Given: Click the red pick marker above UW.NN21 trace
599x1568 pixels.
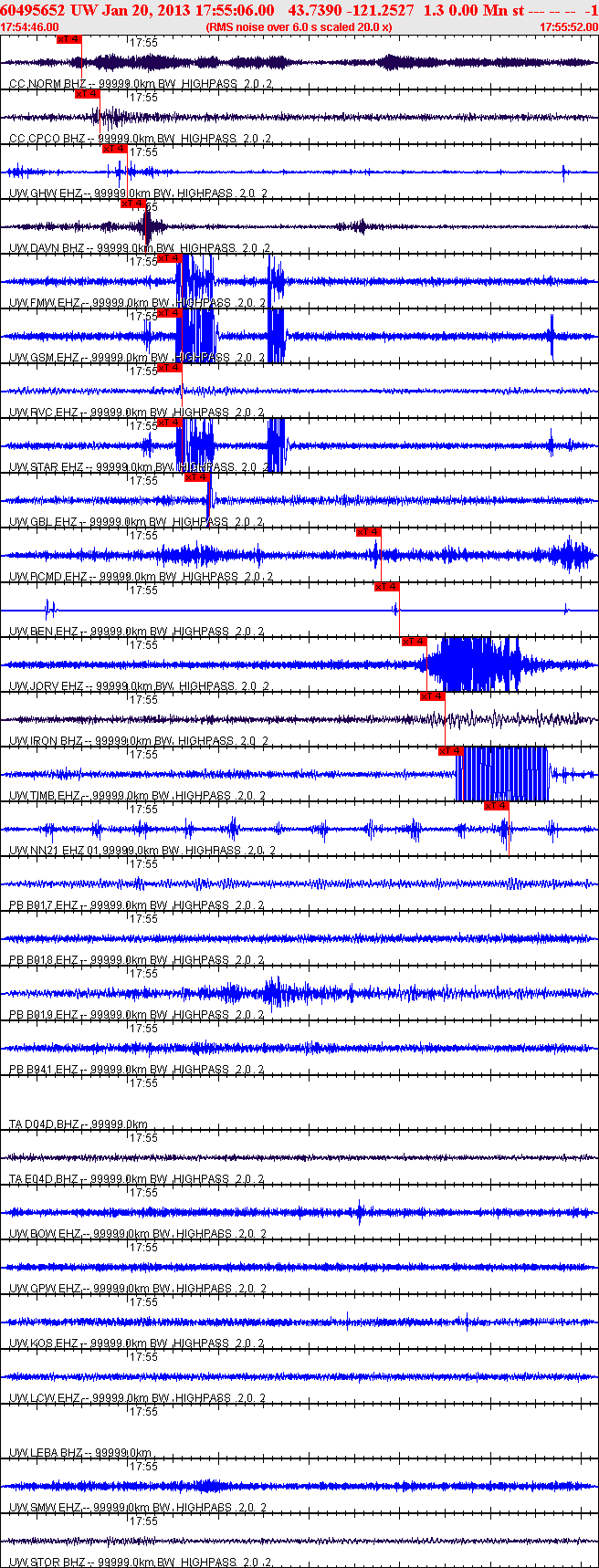Looking at the screenshot, I should (x=497, y=806).
